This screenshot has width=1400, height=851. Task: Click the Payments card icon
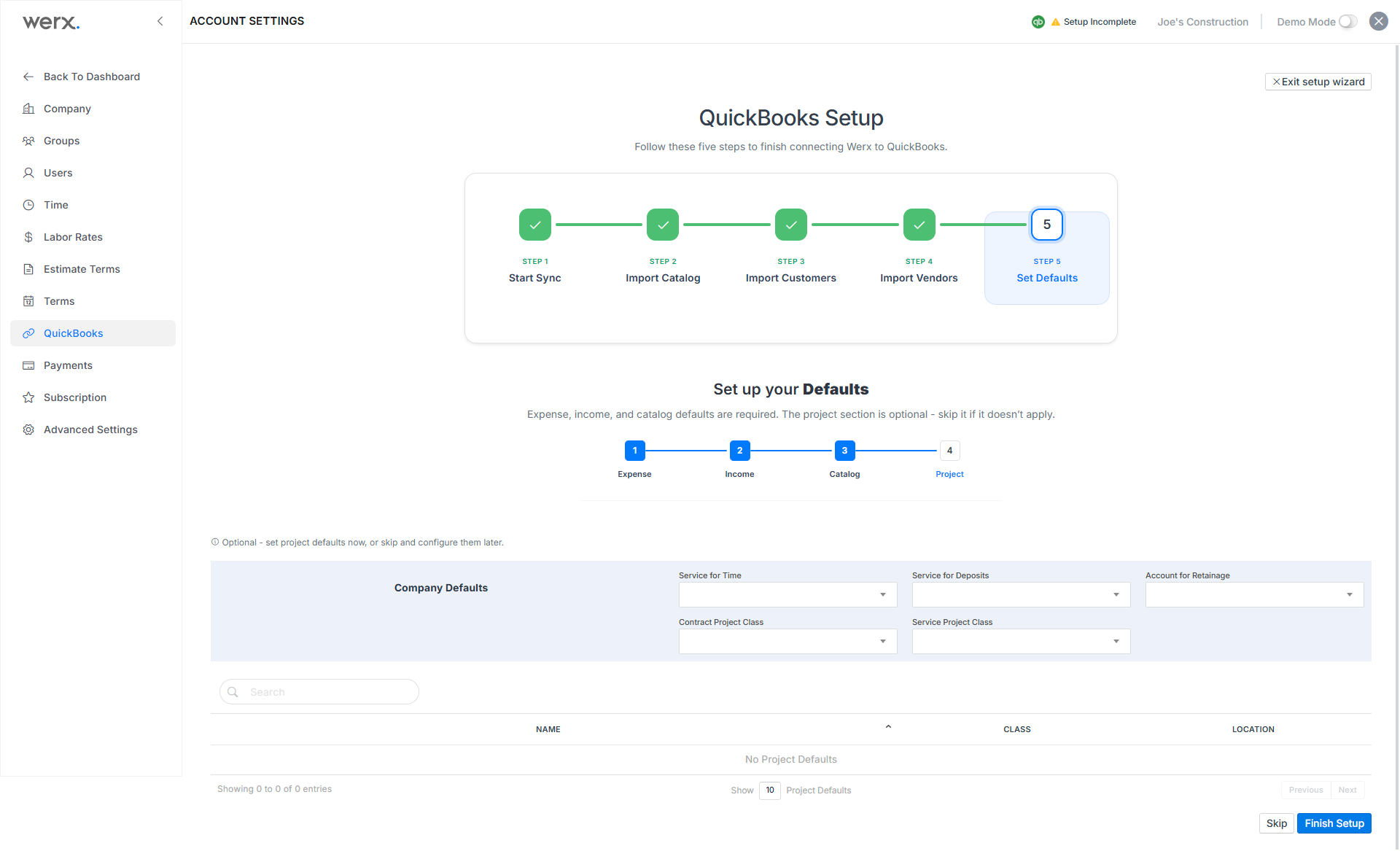coord(28,365)
